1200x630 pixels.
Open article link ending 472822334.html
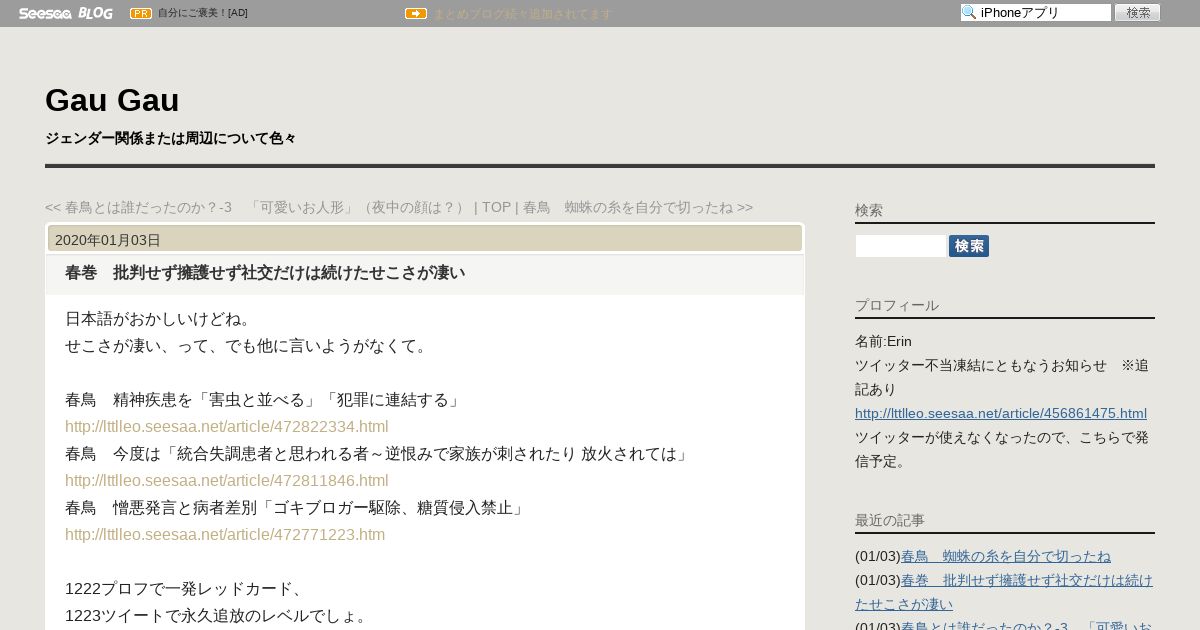pyautogui.click(x=227, y=426)
